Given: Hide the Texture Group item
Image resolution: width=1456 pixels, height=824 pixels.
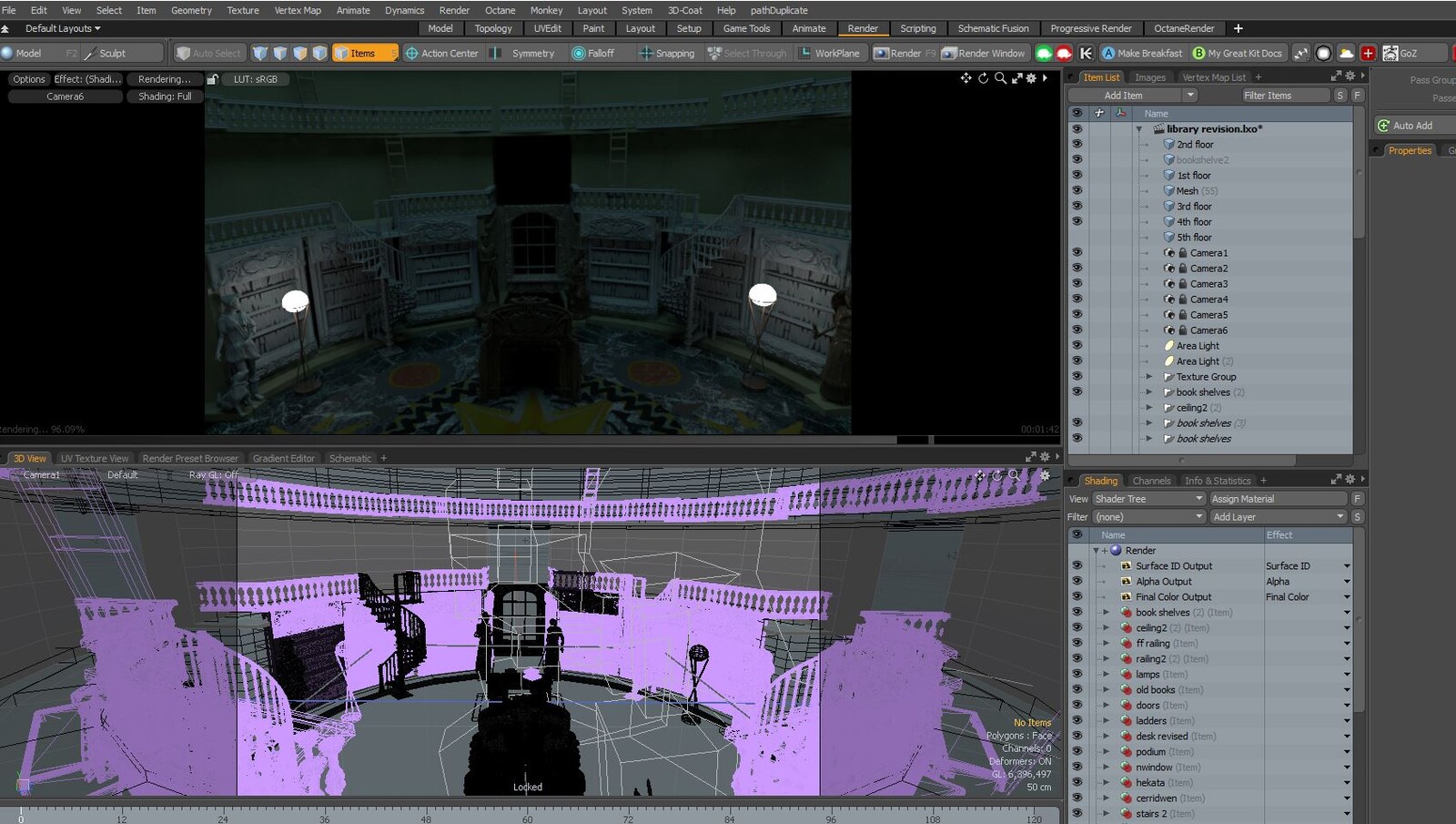Looking at the screenshot, I should pyautogui.click(x=1077, y=376).
